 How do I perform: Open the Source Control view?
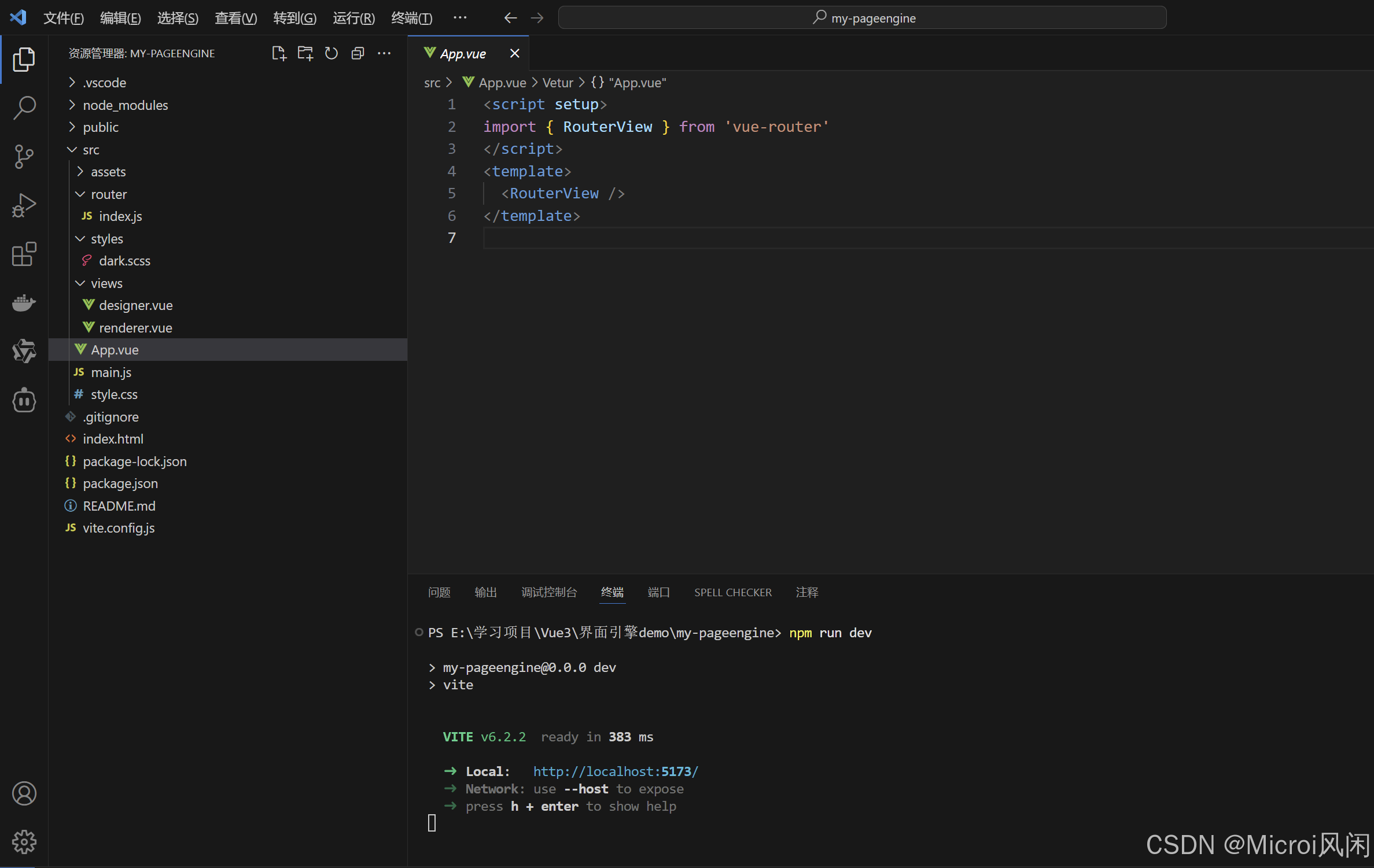point(24,157)
